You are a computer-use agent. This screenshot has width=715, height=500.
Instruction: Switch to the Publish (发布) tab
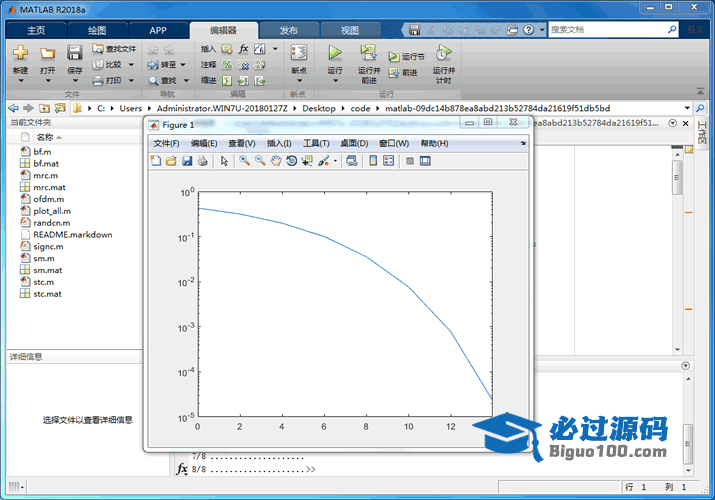pyautogui.click(x=289, y=31)
